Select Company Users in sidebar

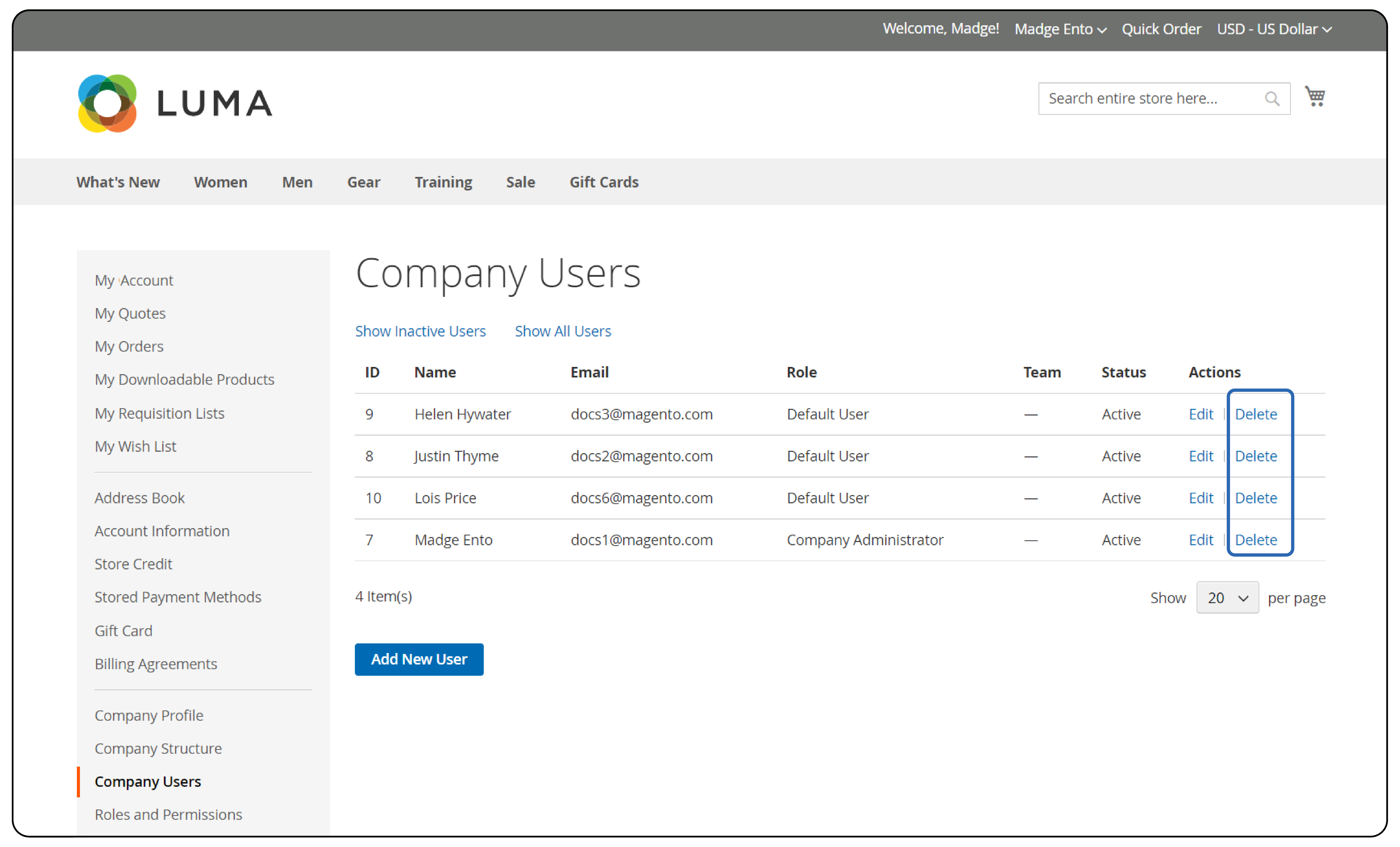pos(148,782)
